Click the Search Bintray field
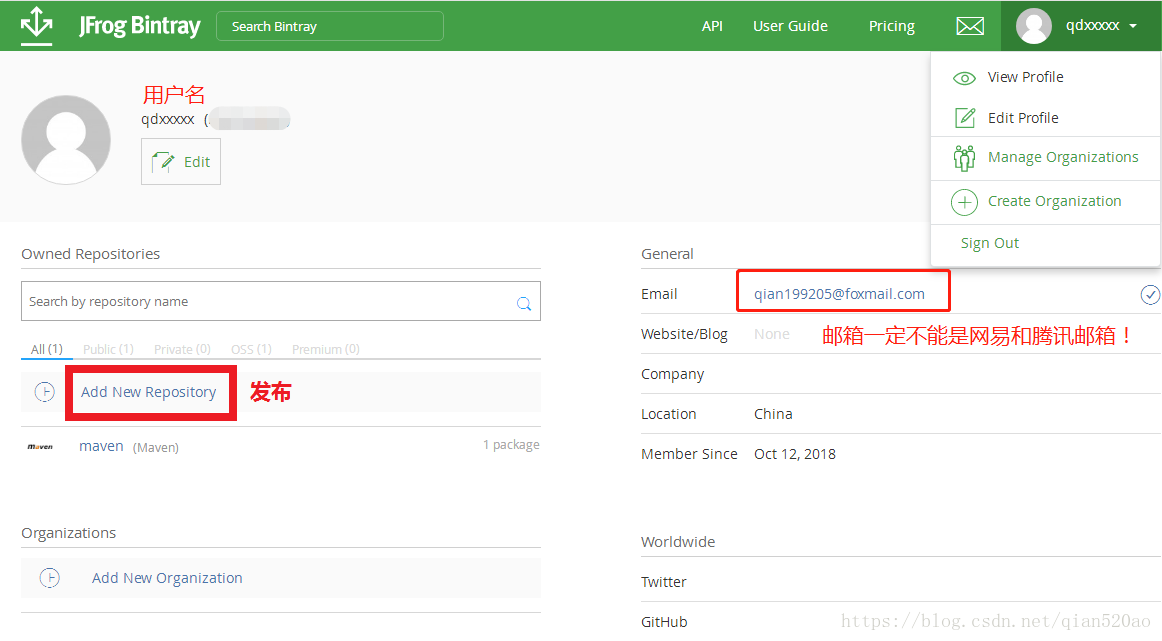This screenshot has height=641, width=1162. (330, 26)
